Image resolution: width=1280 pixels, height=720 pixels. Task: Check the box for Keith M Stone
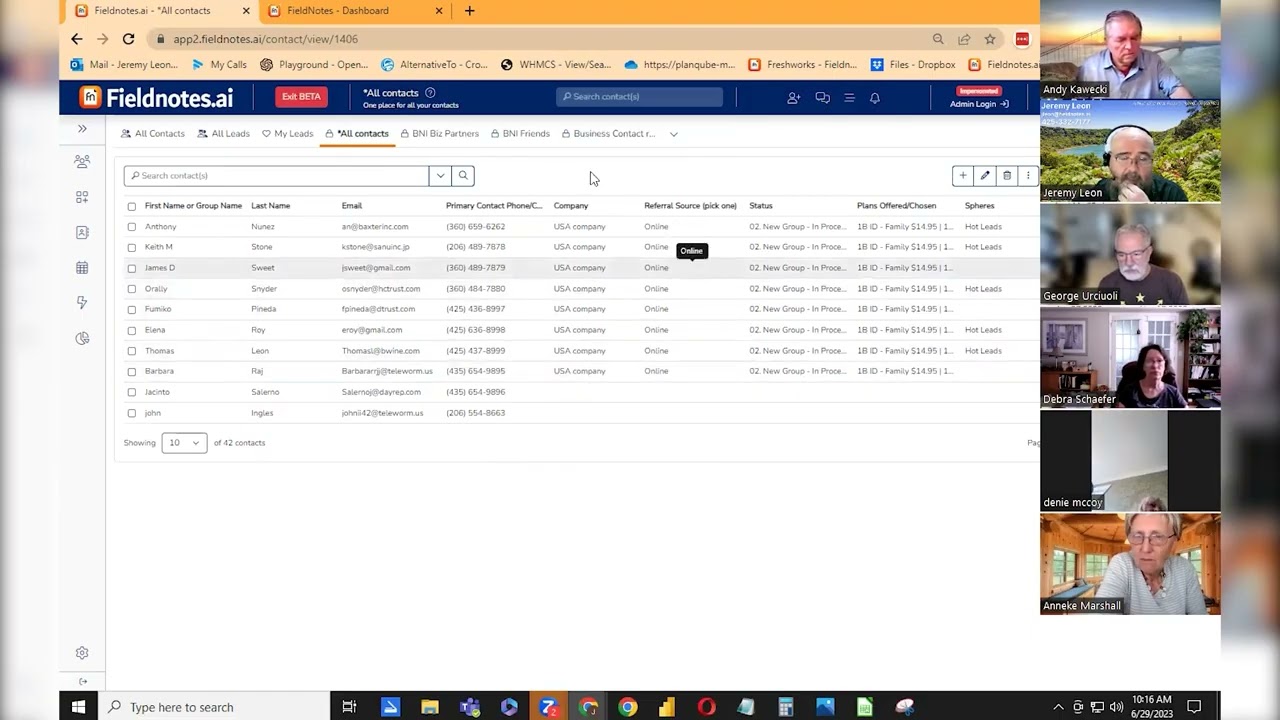click(131, 247)
